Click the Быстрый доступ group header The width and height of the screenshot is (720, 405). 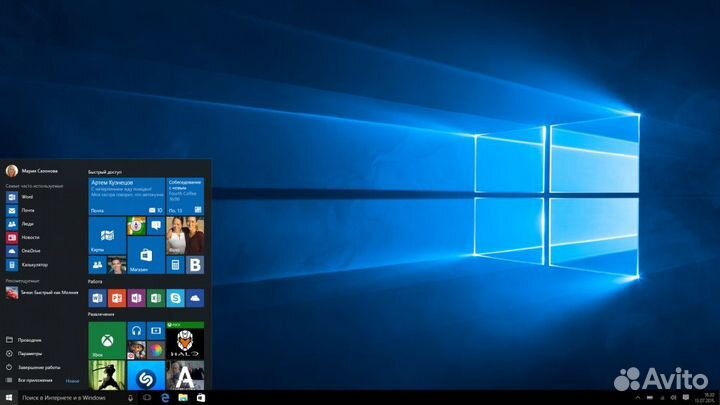(x=105, y=172)
